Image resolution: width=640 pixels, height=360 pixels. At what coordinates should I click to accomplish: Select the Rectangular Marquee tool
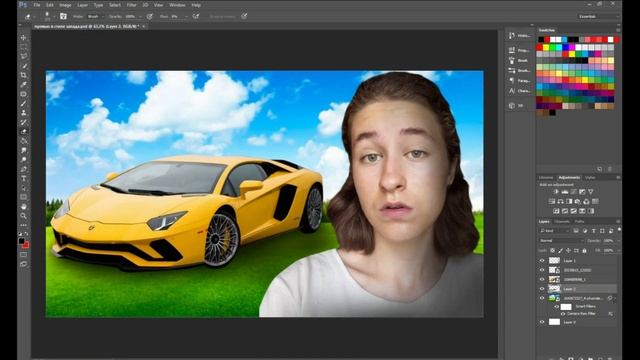pos(24,47)
